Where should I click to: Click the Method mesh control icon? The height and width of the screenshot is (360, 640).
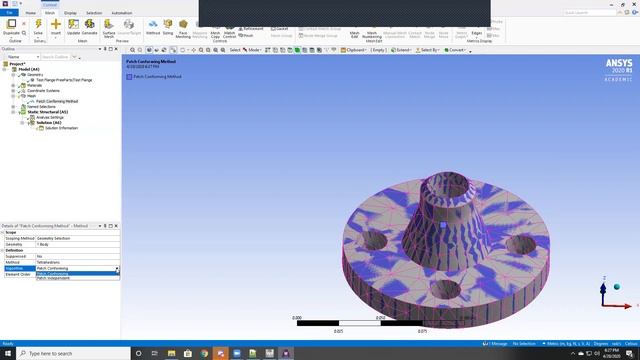pos(153,24)
